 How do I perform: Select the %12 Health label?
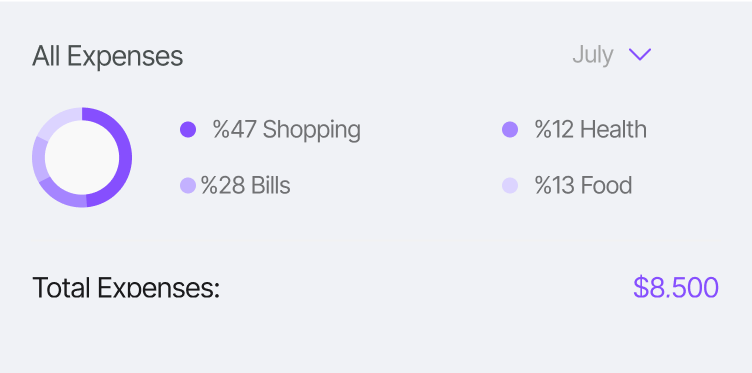click(x=591, y=129)
